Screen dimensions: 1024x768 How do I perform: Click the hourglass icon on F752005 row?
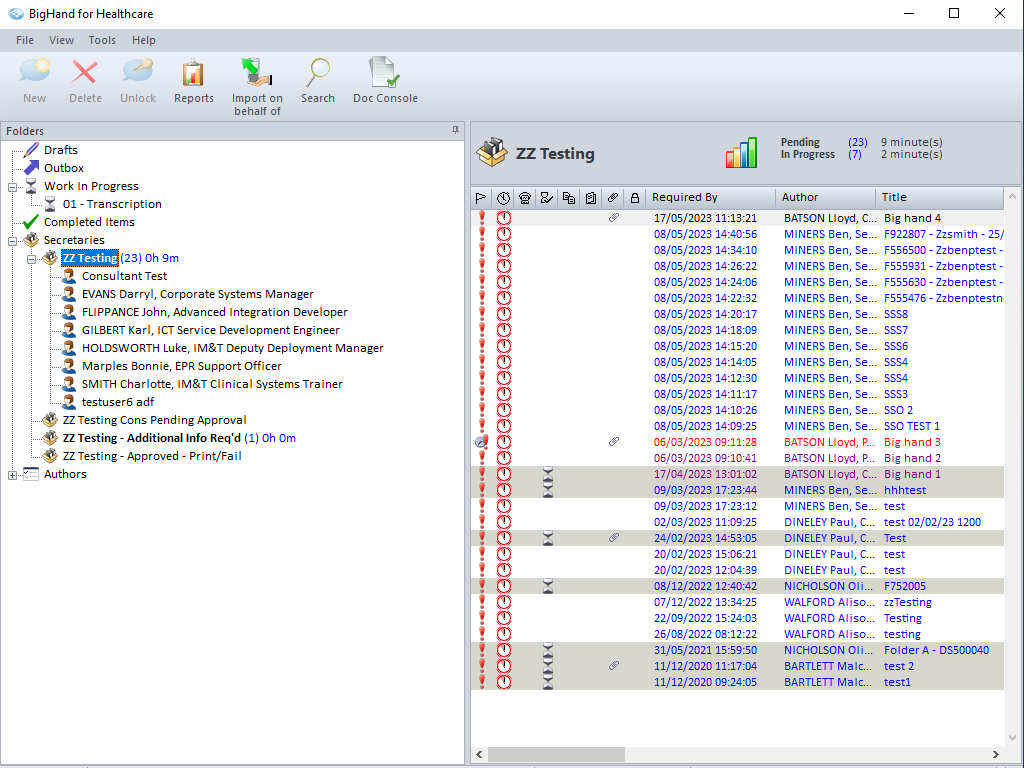[548, 586]
